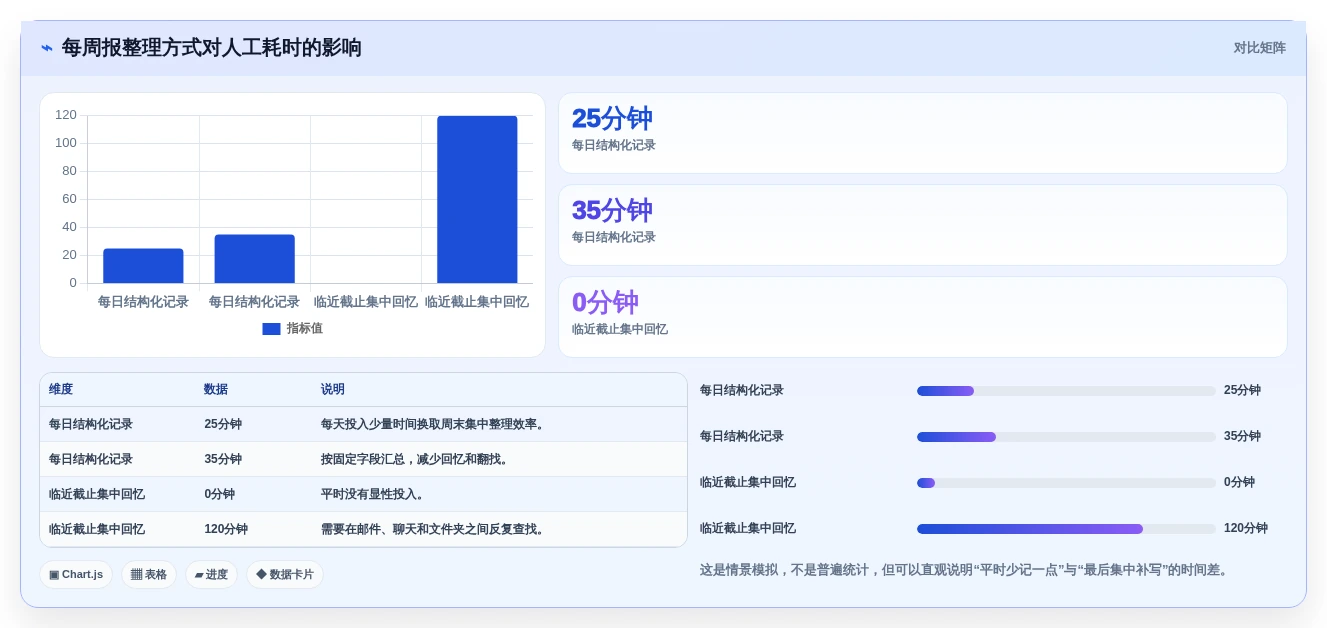Click the title 每周报整理方式对人工耗时的影响
Viewport: 1327px width, 628px height.
pyautogui.click(x=212, y=48)
